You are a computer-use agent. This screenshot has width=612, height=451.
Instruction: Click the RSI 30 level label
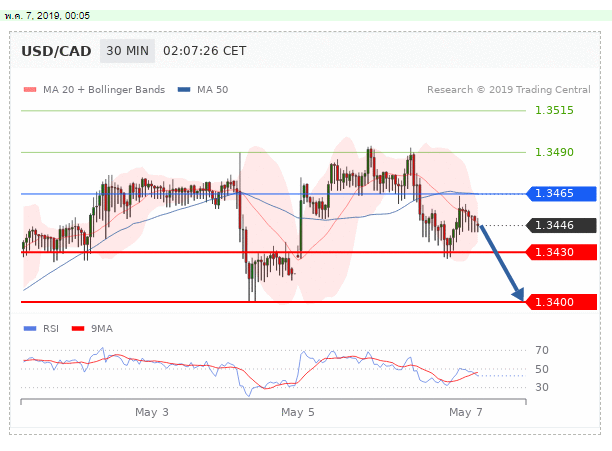click(542, 387)
